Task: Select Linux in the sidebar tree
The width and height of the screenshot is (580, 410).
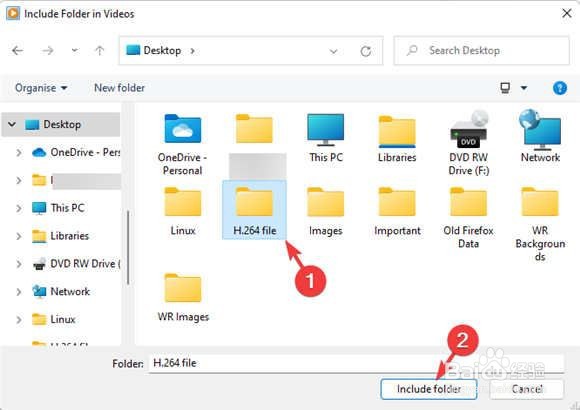Action: [54, 320]
